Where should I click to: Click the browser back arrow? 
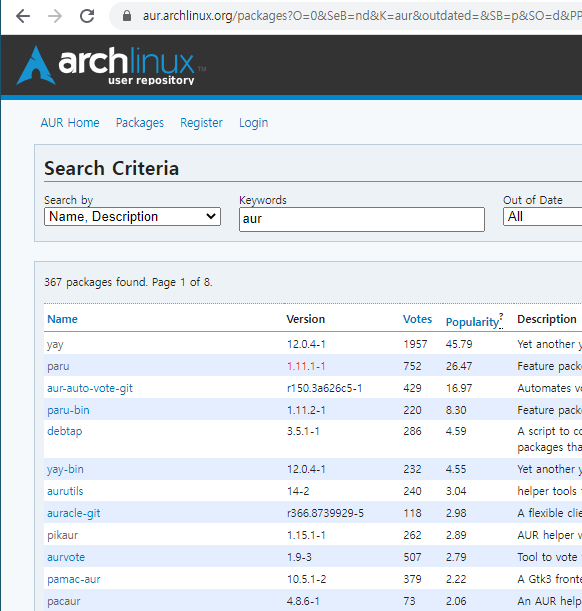23,16
